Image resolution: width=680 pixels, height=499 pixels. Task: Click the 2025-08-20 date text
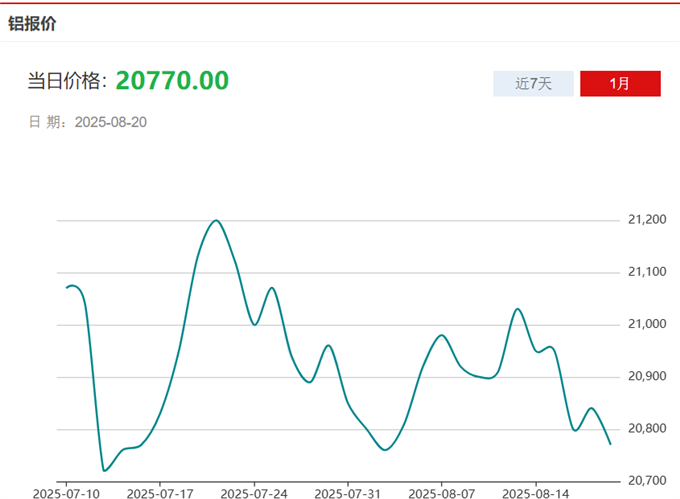point(111,122)
